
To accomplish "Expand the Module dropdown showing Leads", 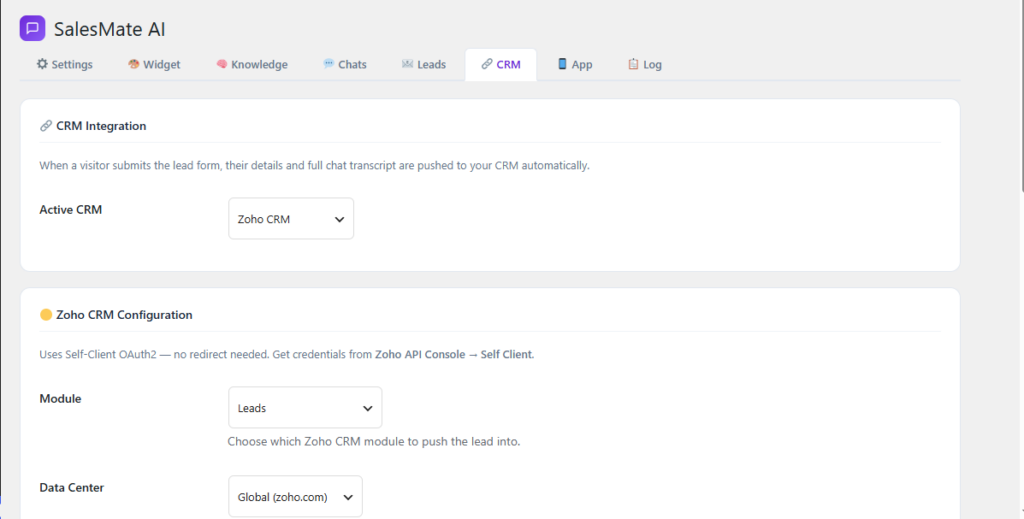I will [x=305, y=407].
